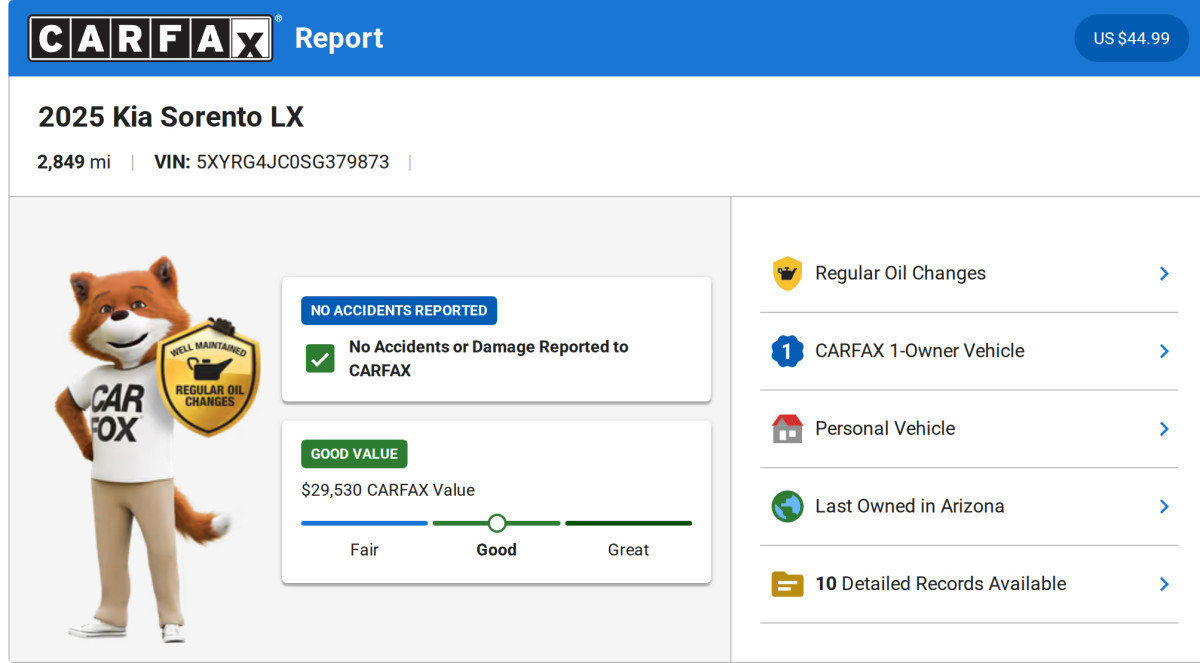Toggle the green No Accidents checkmark box
Screen dimensions: 1200x663
pyautogui.click(x=320, y=358)
